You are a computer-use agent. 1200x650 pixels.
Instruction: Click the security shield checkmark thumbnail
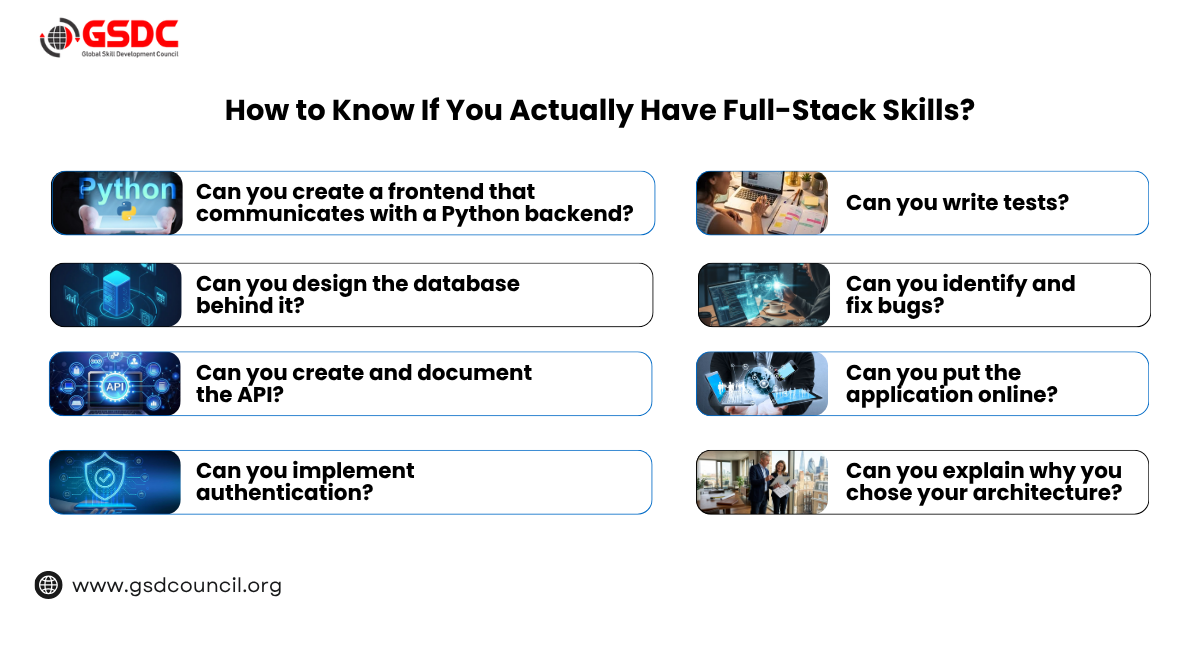116,482
